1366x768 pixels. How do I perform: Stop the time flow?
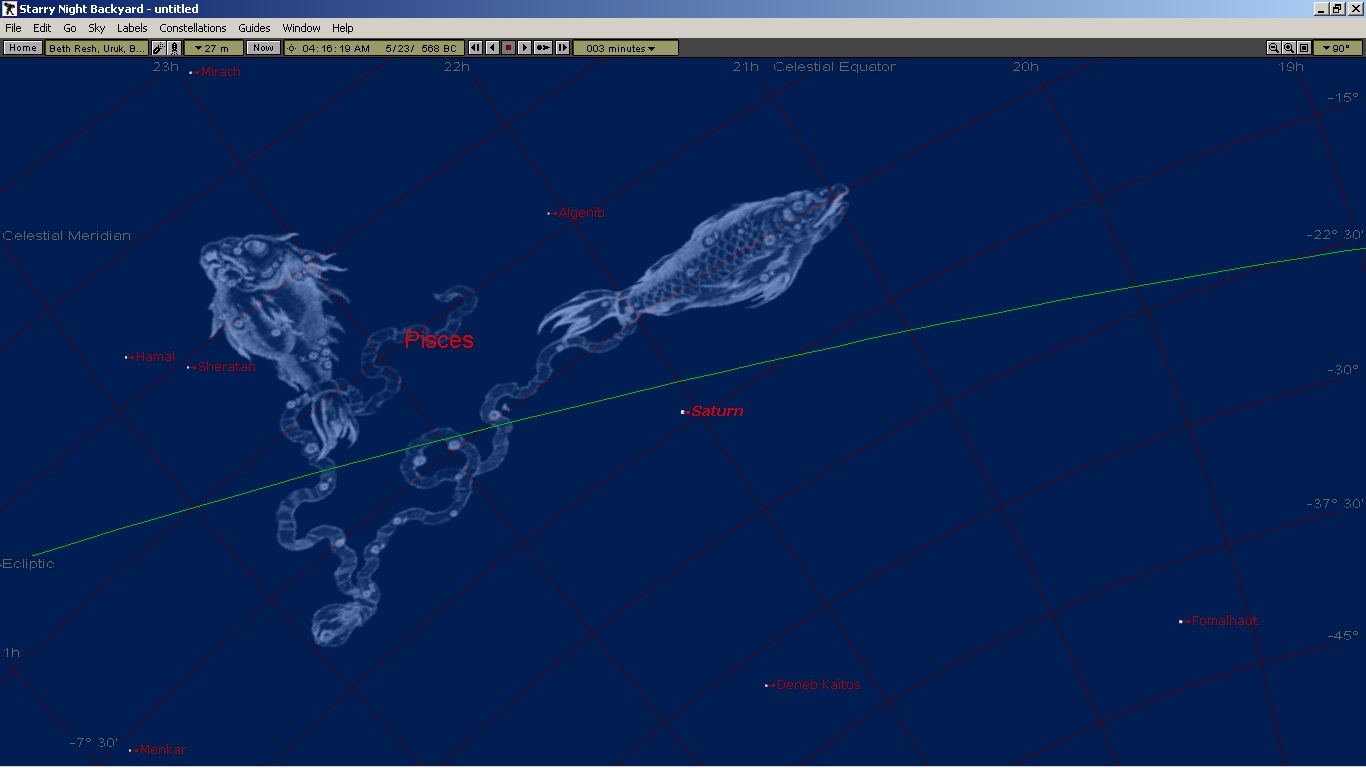(508, 48)
